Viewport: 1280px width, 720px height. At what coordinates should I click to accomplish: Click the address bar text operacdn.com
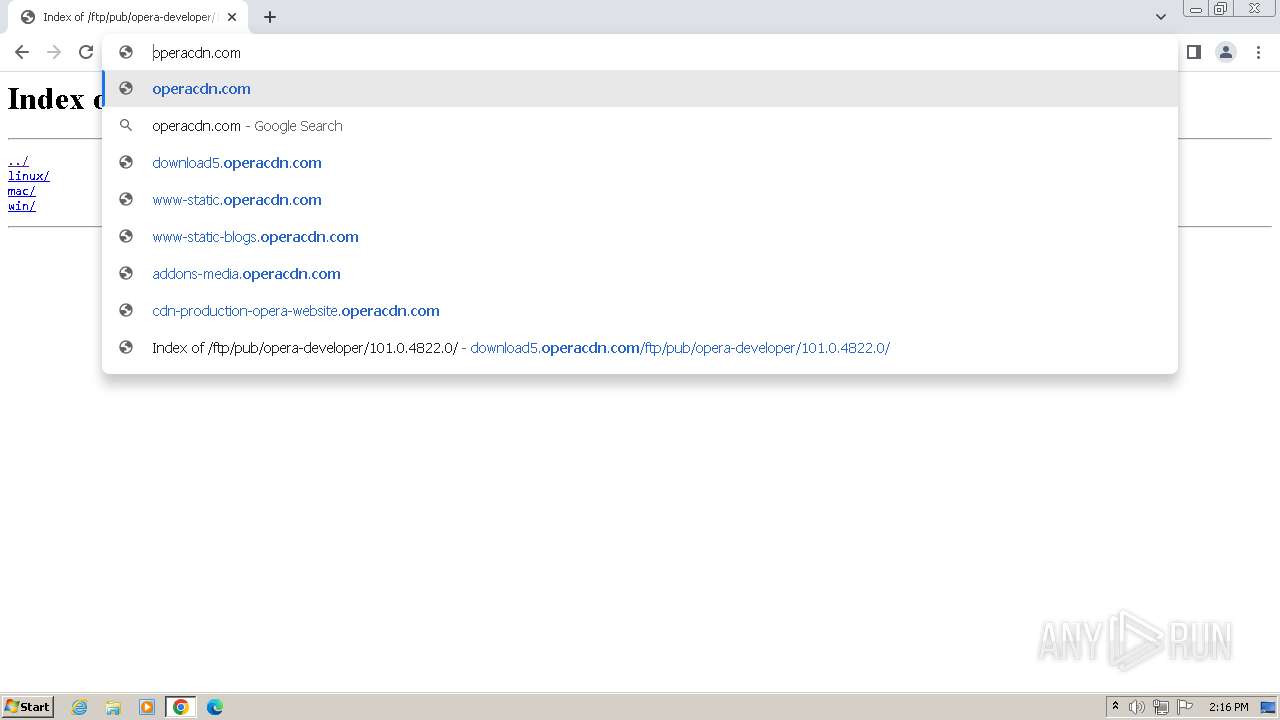[x=197, y=53]
